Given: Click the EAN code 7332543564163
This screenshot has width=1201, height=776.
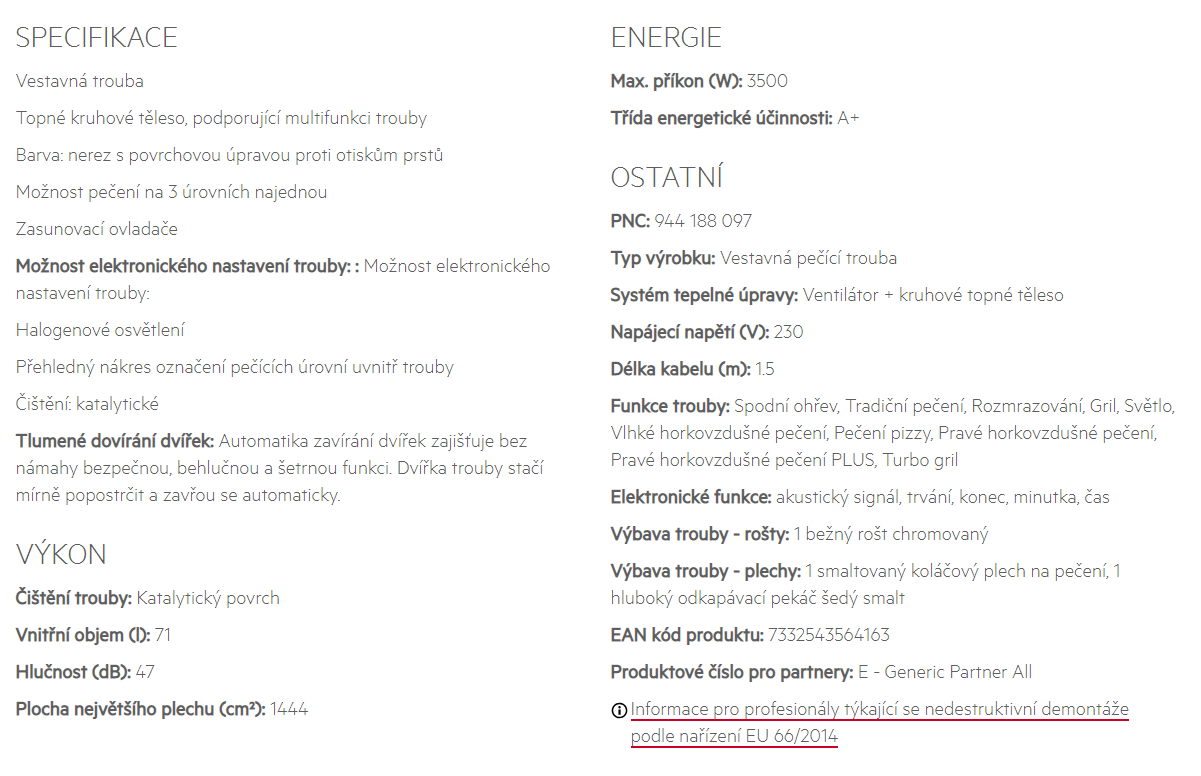Looking at the screenshot, I should 828,635.
